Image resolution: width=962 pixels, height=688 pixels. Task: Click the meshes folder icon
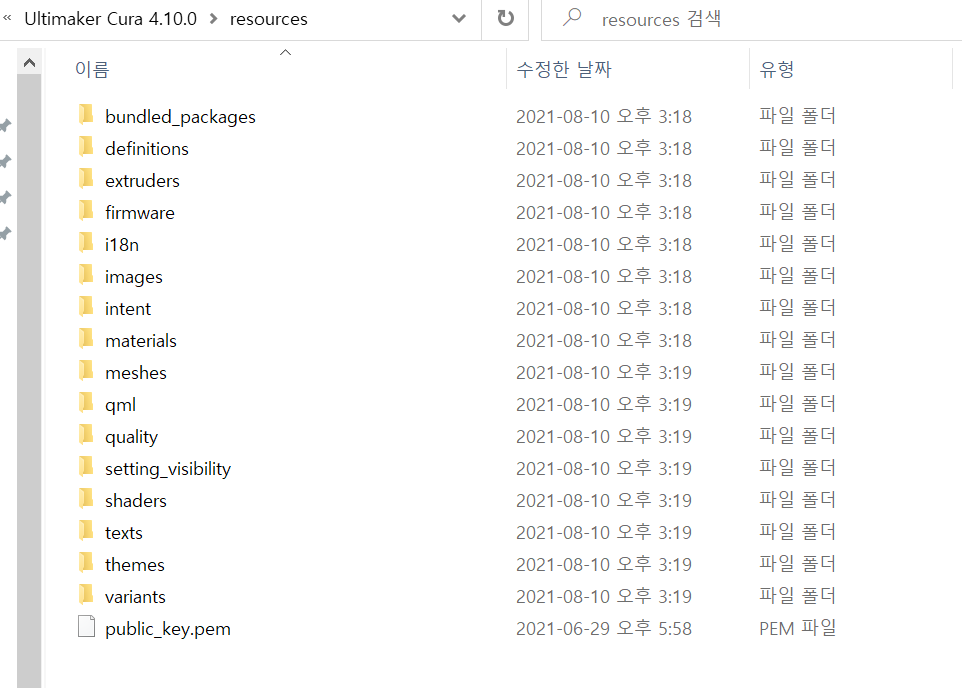pyautogui.click(x=87, y=371)
